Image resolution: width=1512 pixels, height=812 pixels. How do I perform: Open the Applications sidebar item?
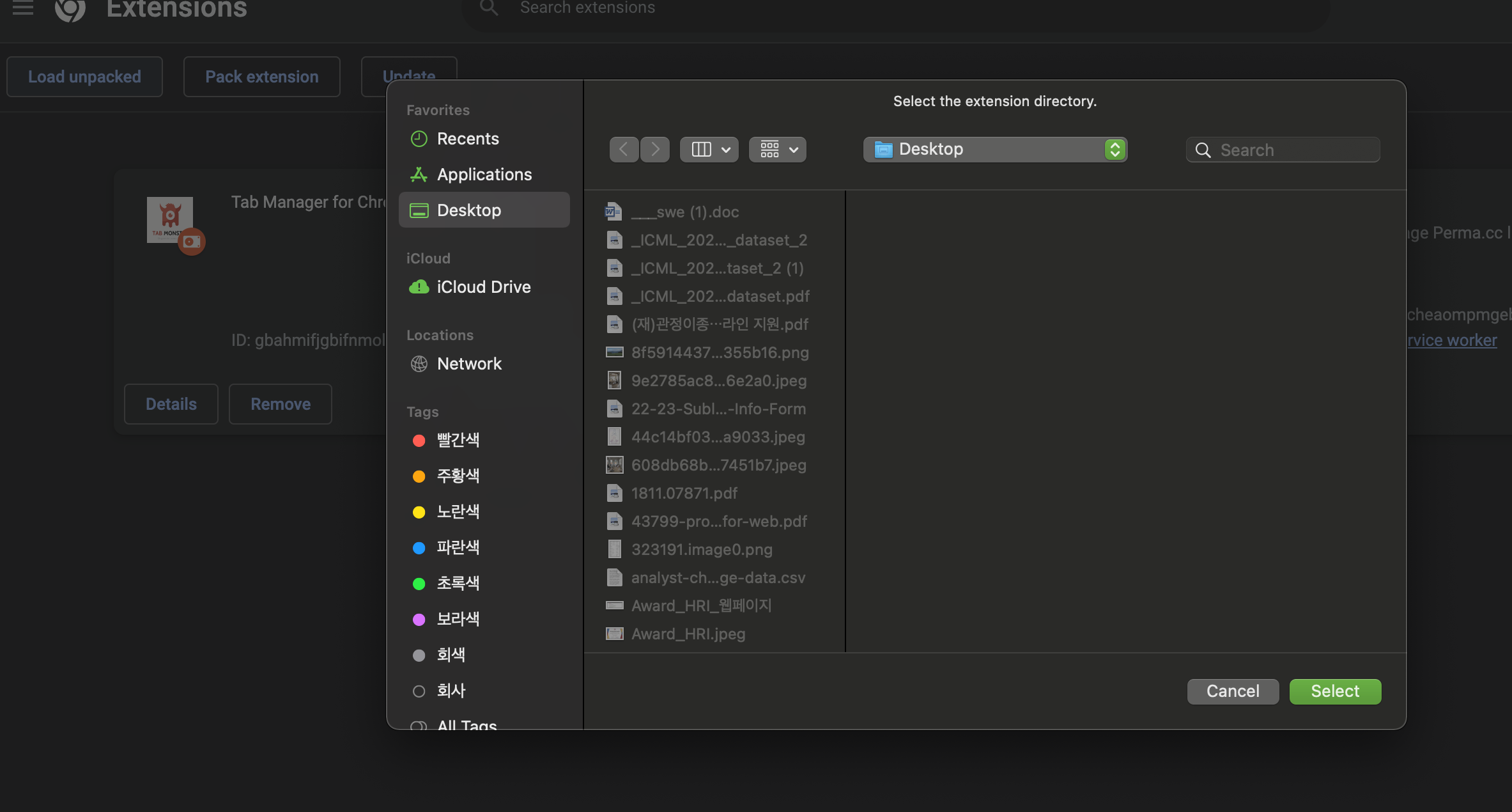point(484,175)
